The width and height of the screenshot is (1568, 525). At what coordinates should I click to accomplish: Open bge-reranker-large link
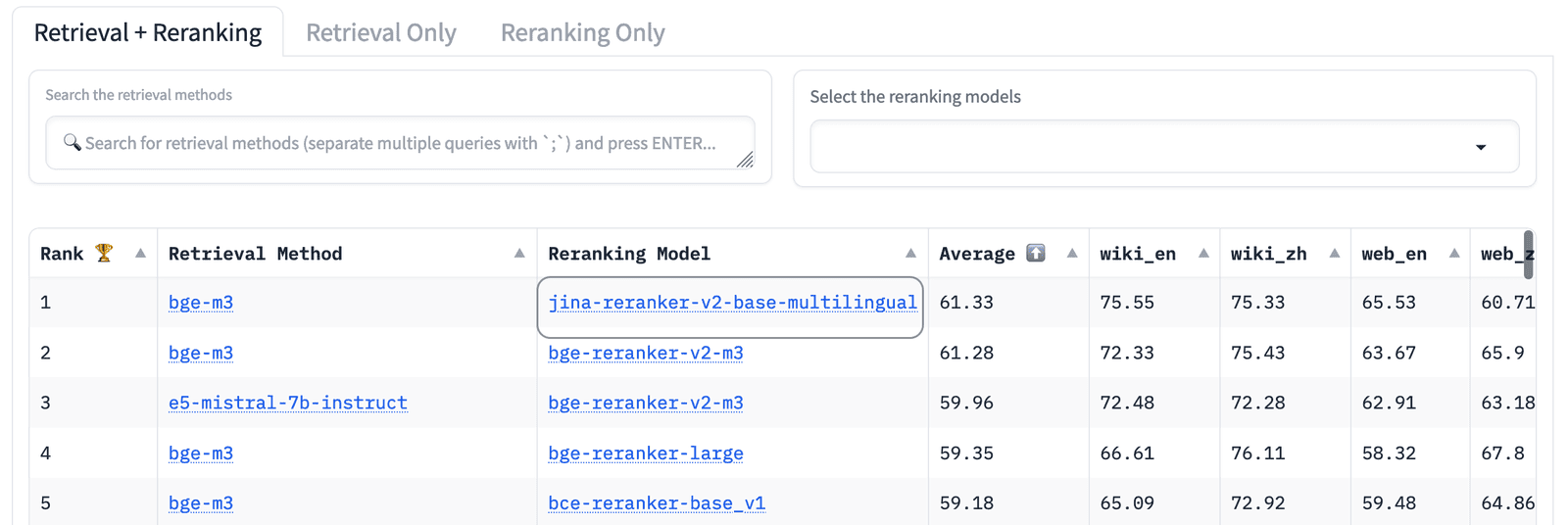point(646,453)
